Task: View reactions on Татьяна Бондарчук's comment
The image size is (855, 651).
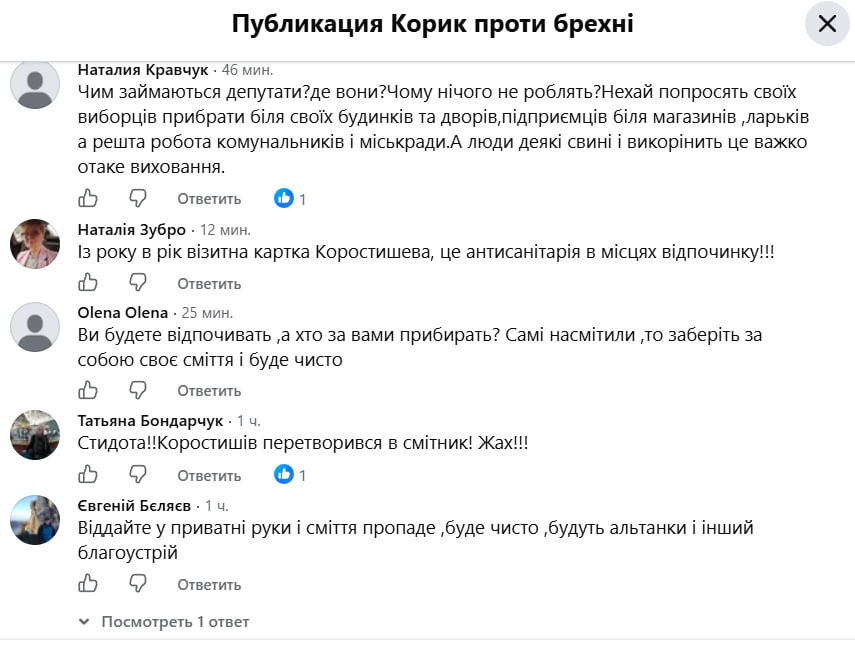Action: [x=290, y=475]
